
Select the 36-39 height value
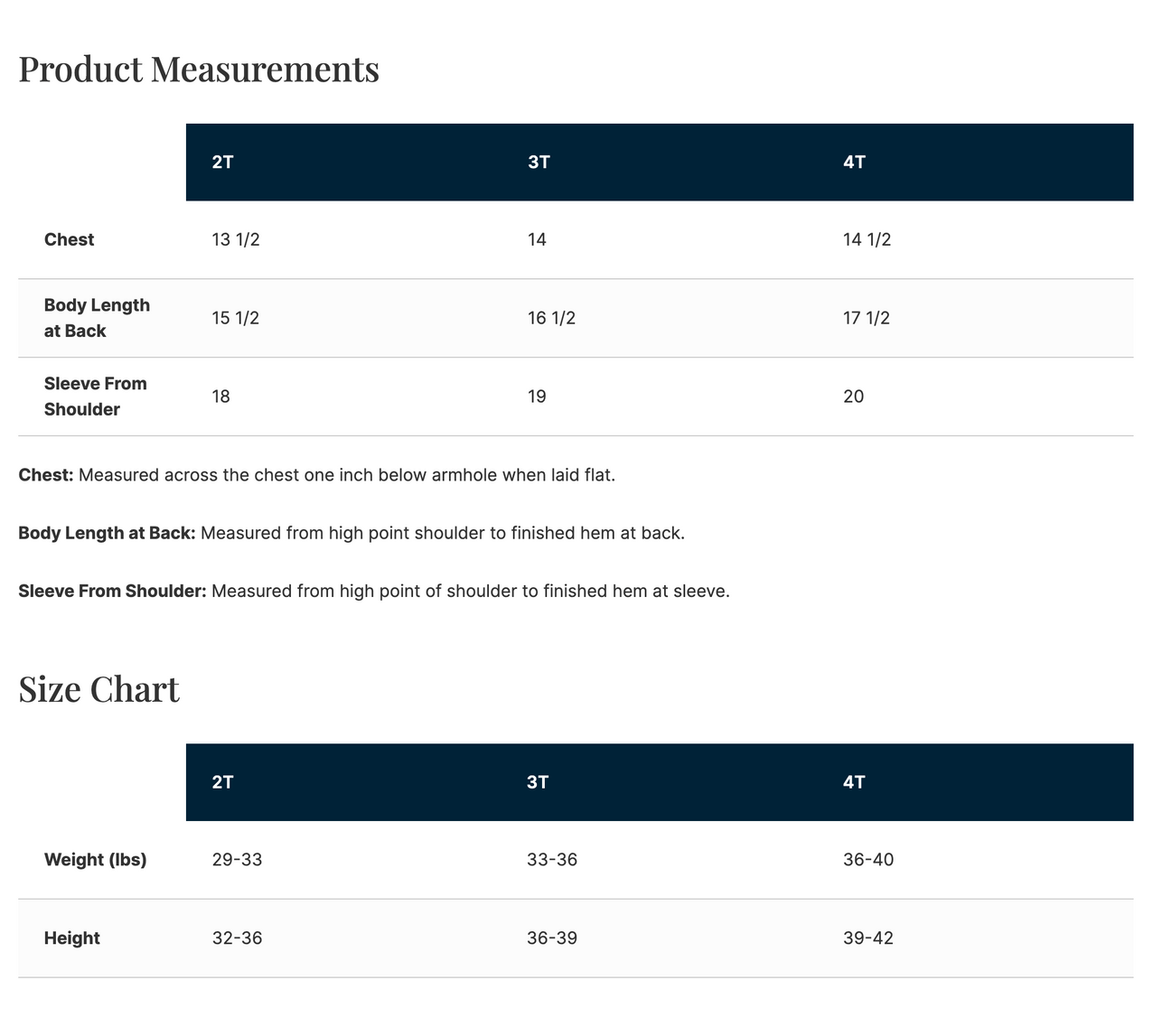pyautogui.click(x=551, y=938)
